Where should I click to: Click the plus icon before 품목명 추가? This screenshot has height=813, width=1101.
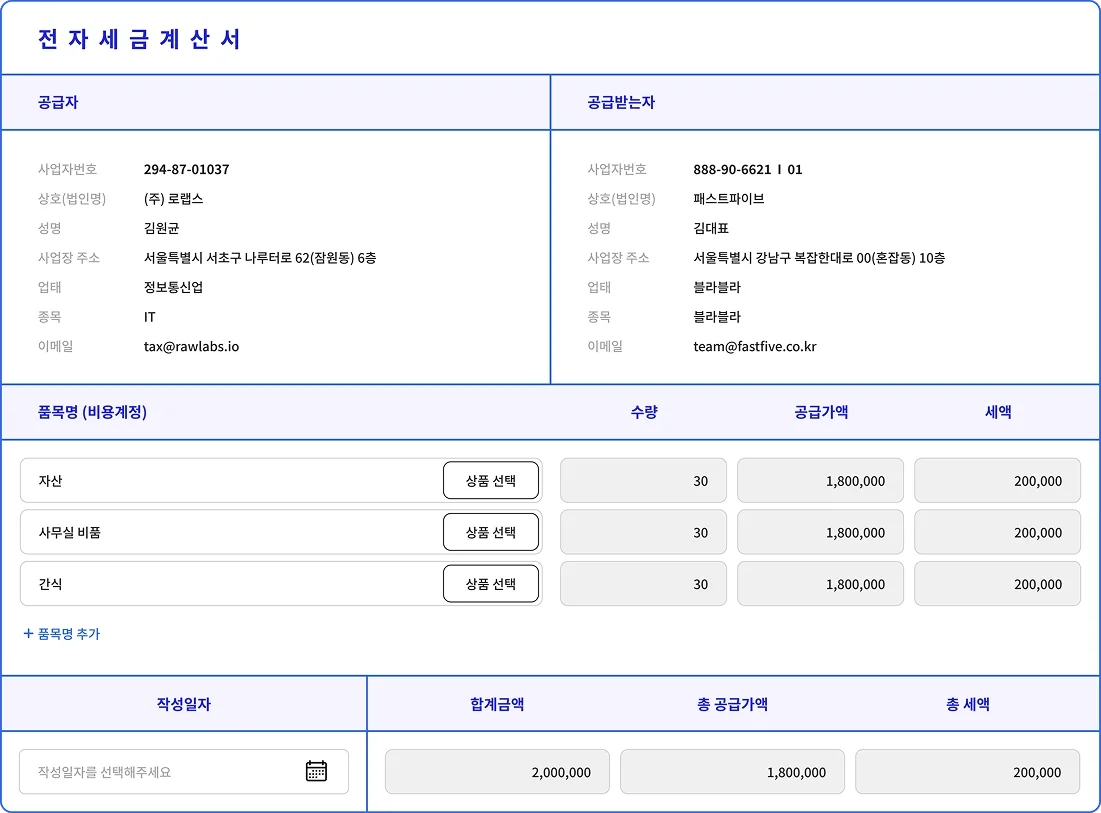(x=25, y=634)
